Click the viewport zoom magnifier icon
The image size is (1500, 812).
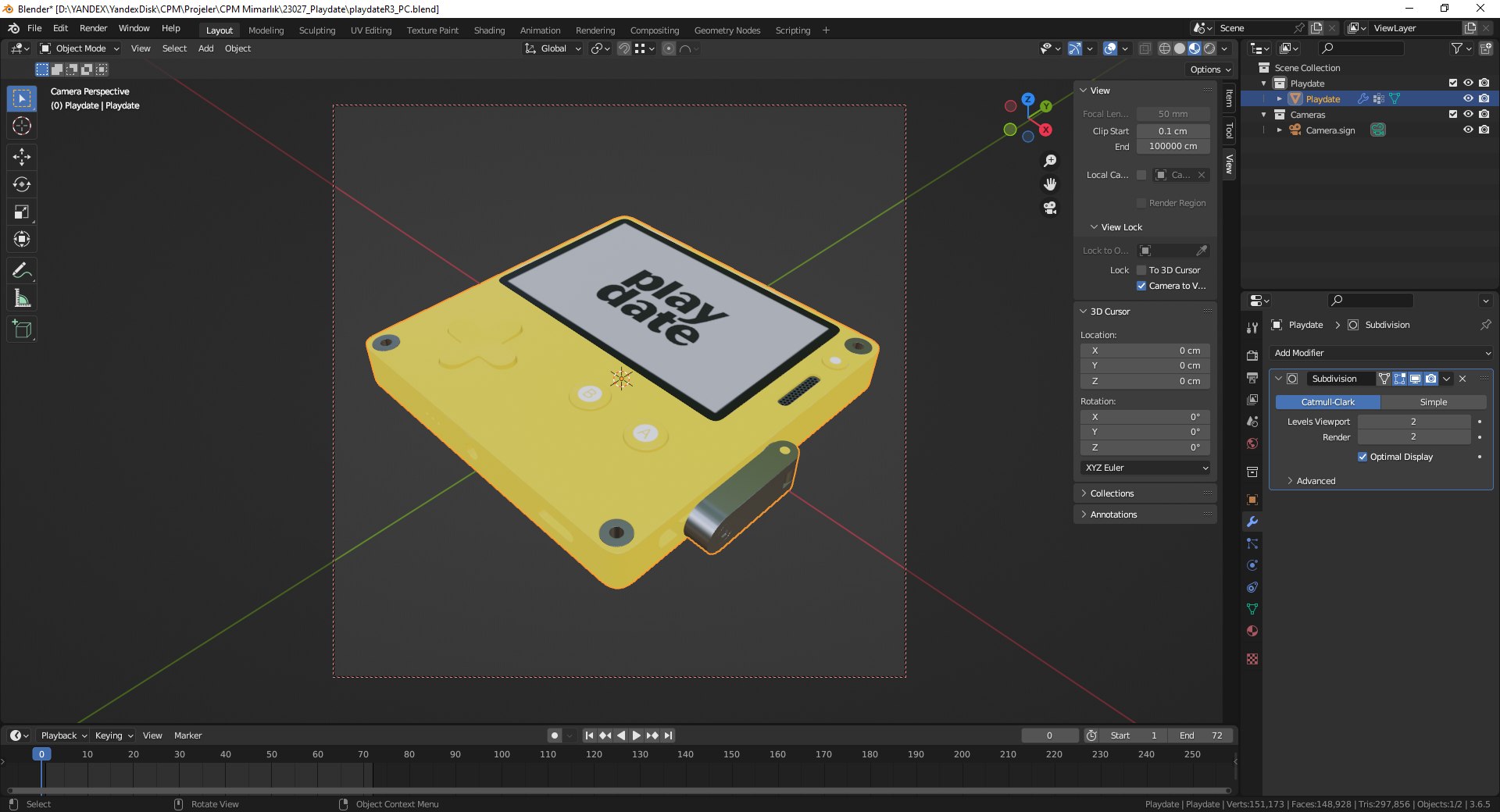click(x=1050, y=161)
